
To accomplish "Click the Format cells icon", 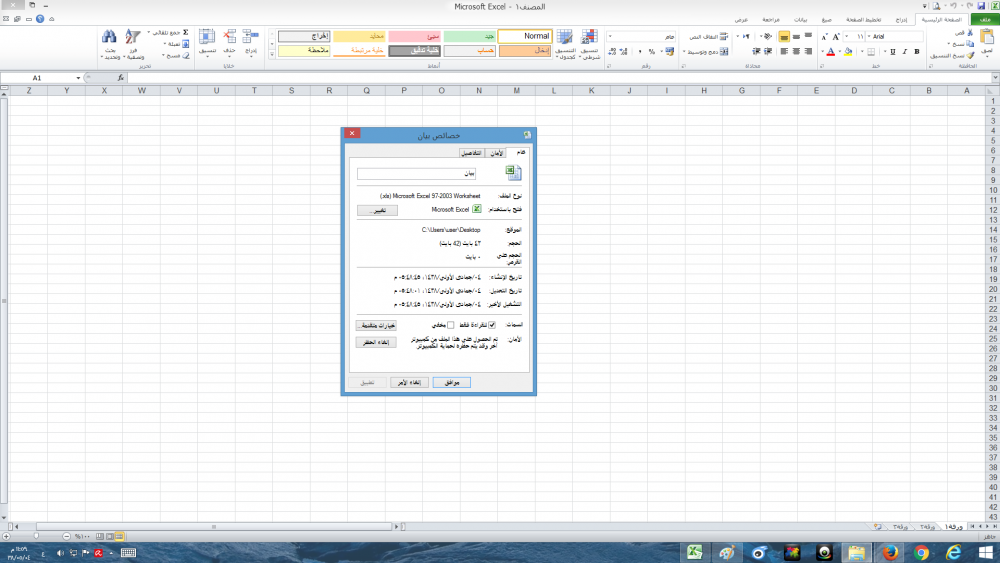I will [x=207, y=36].
